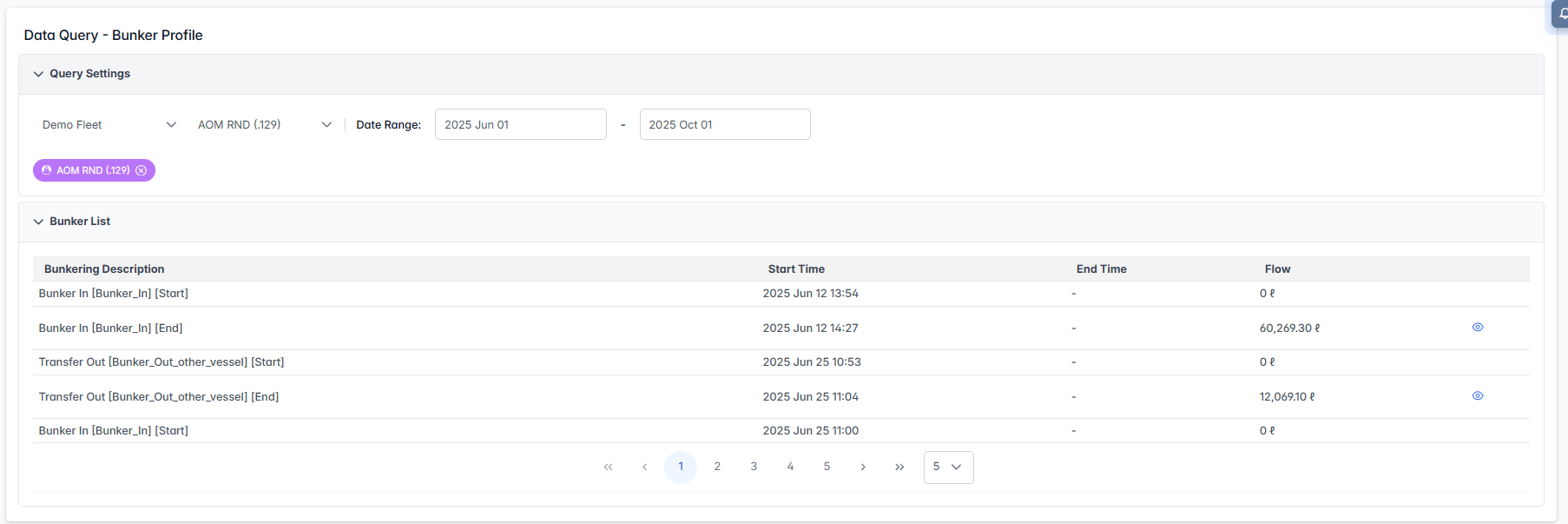Go to previous page of bunker list
Image resolution: width=1568 pixels, height=524 pixels.
(644, 468)
